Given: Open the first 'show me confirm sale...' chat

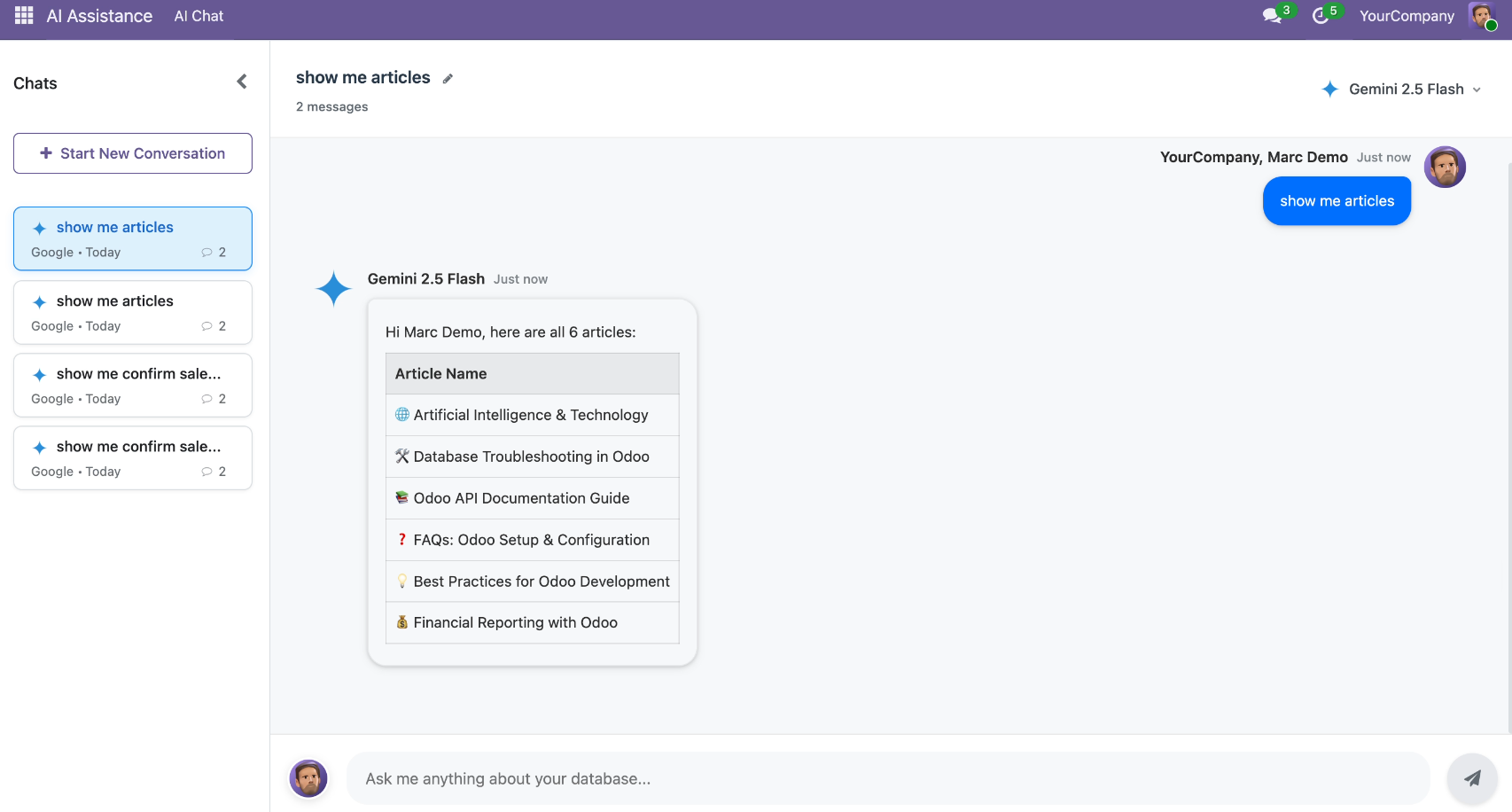Looking at the screenshot, I should [x=133, y=386].
